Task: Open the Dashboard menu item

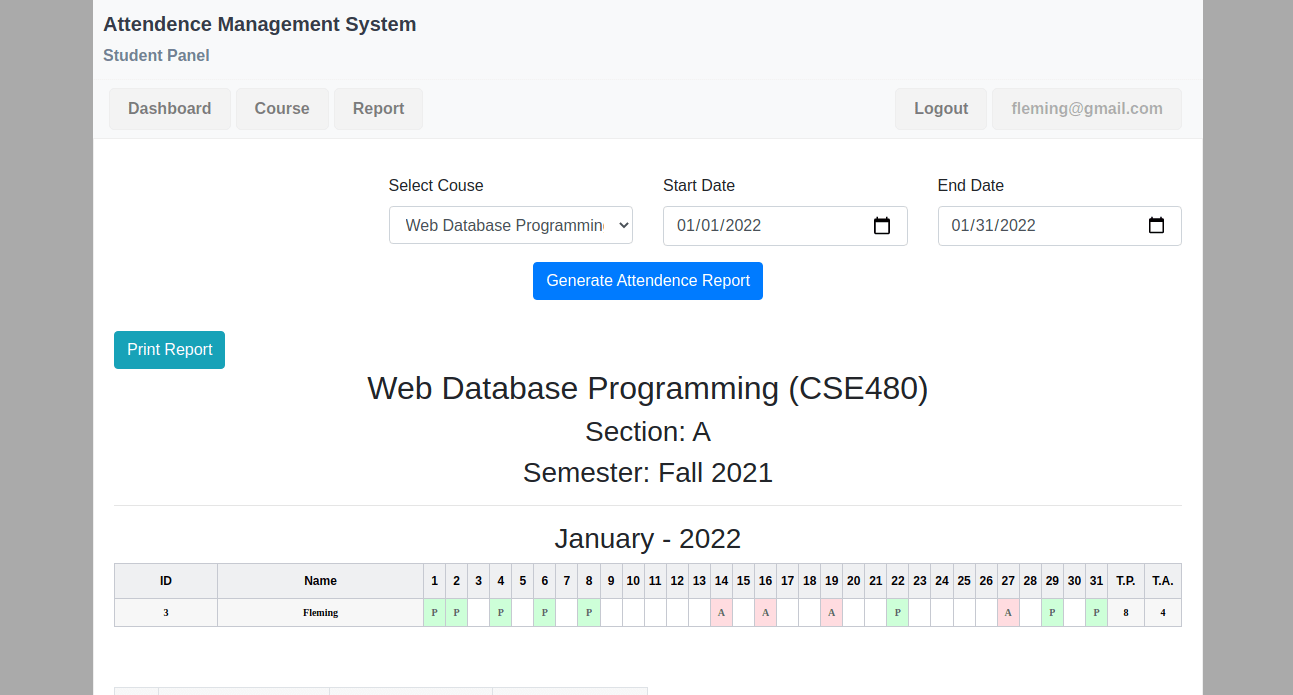Action: coord(169,109)
